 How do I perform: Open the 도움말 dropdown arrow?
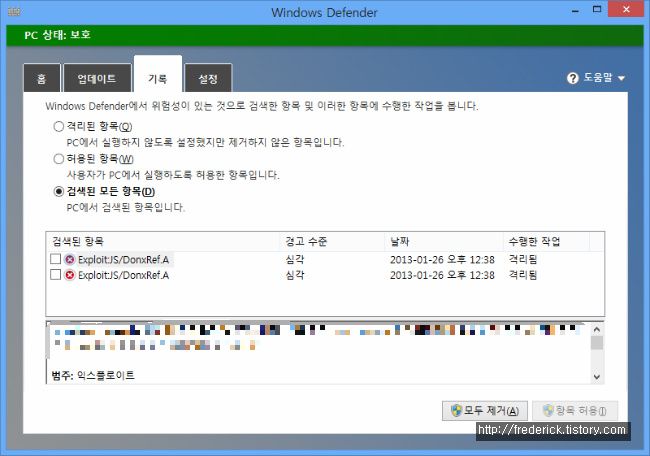621,78
